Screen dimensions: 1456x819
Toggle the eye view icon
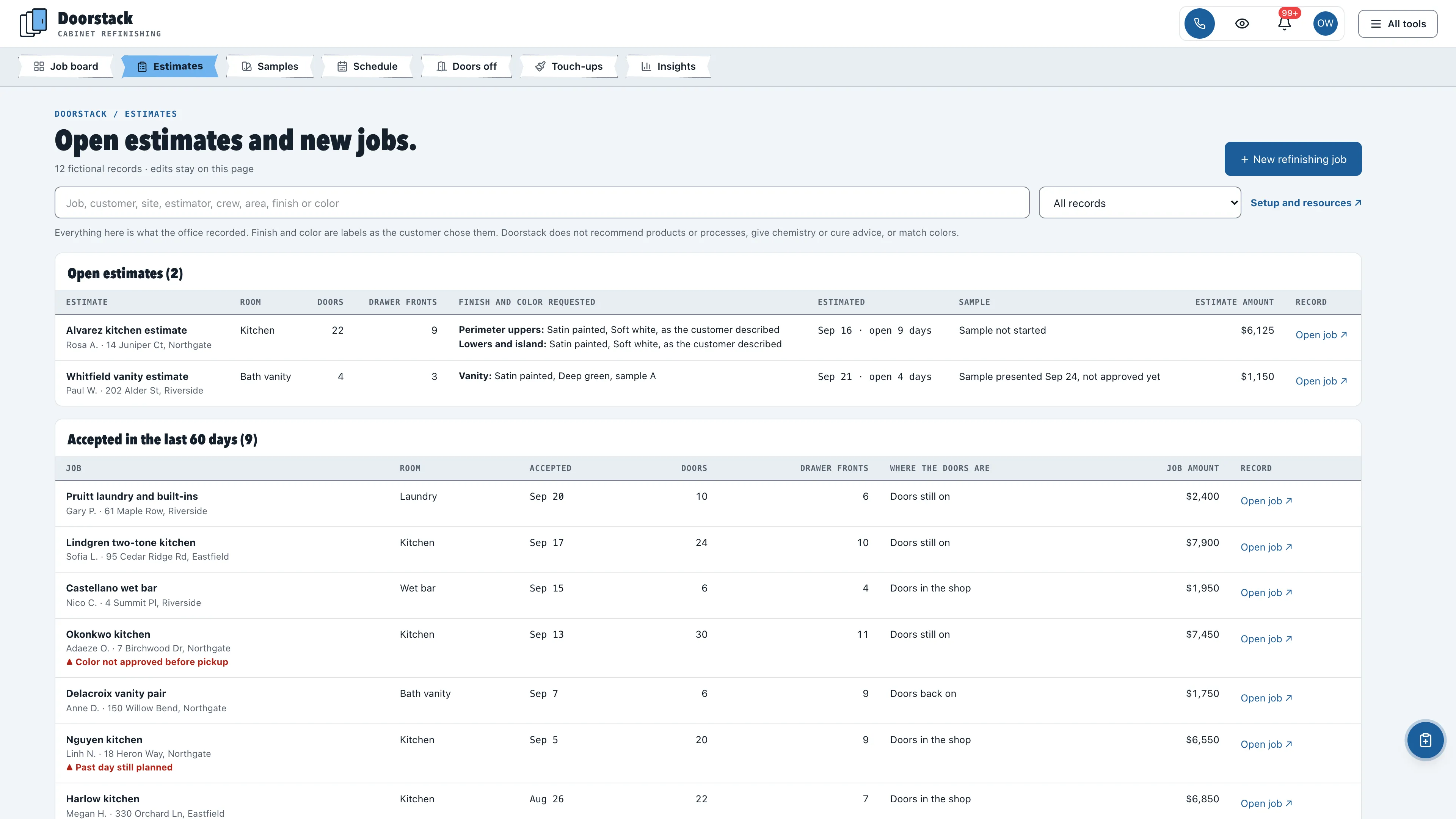pyautogui.click(x=1242, y=24)
